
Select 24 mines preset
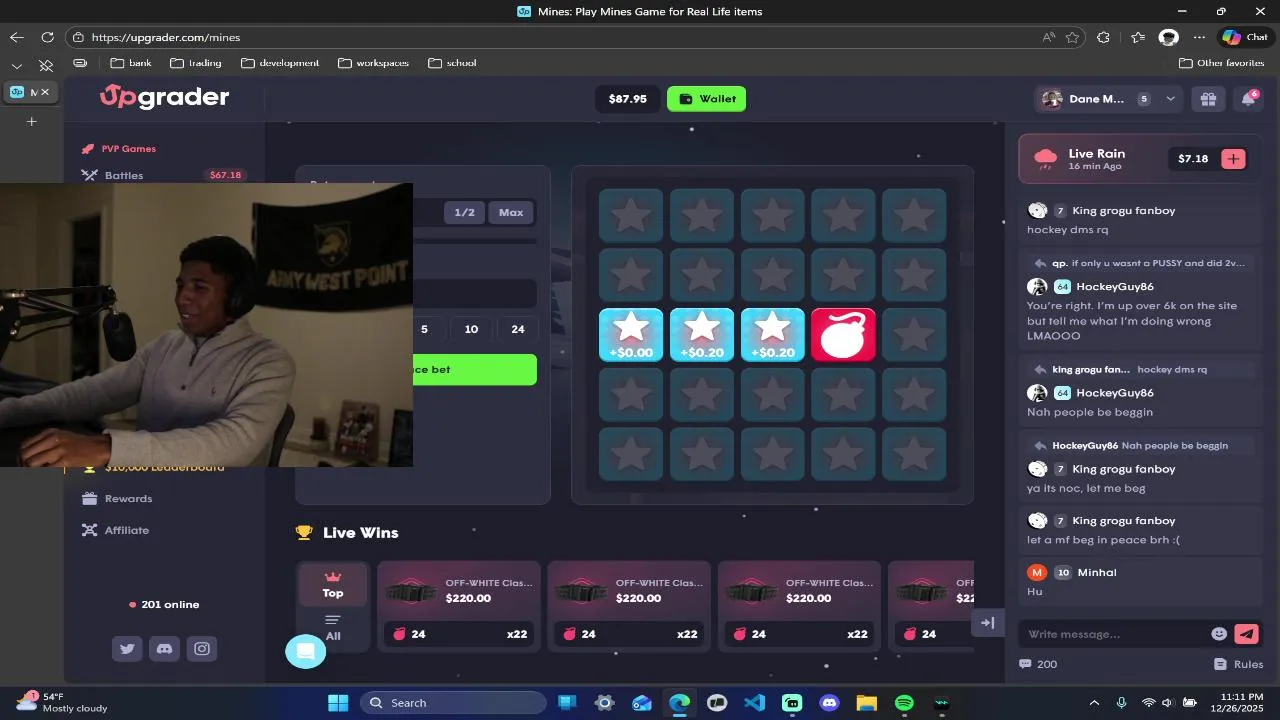[517, 329]
